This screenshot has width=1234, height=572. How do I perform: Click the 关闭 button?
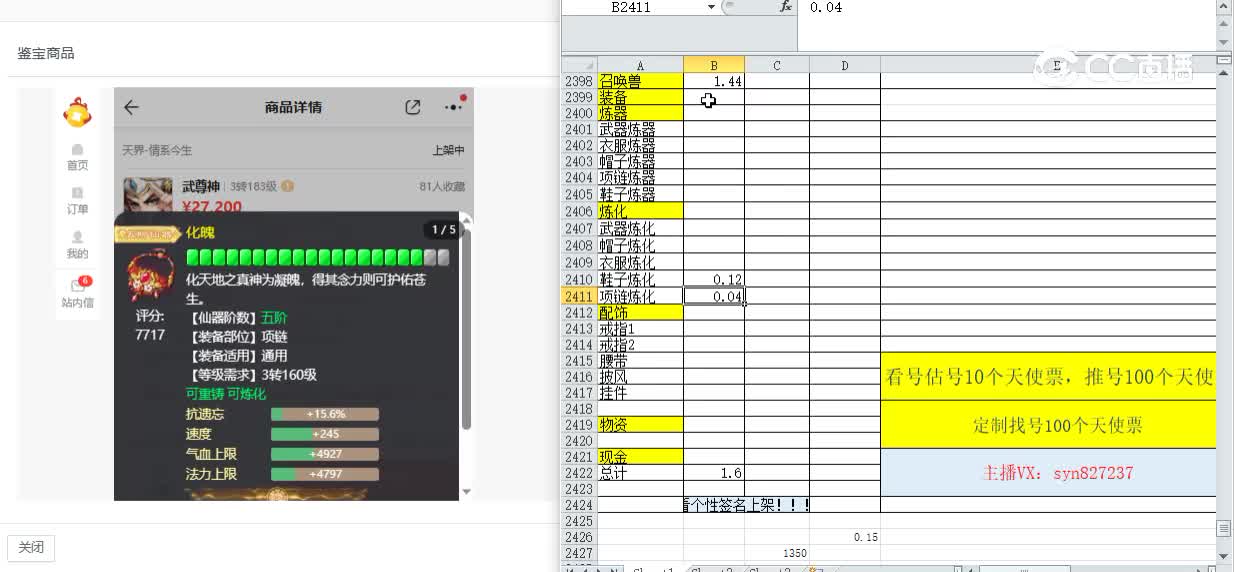[31, 548]
